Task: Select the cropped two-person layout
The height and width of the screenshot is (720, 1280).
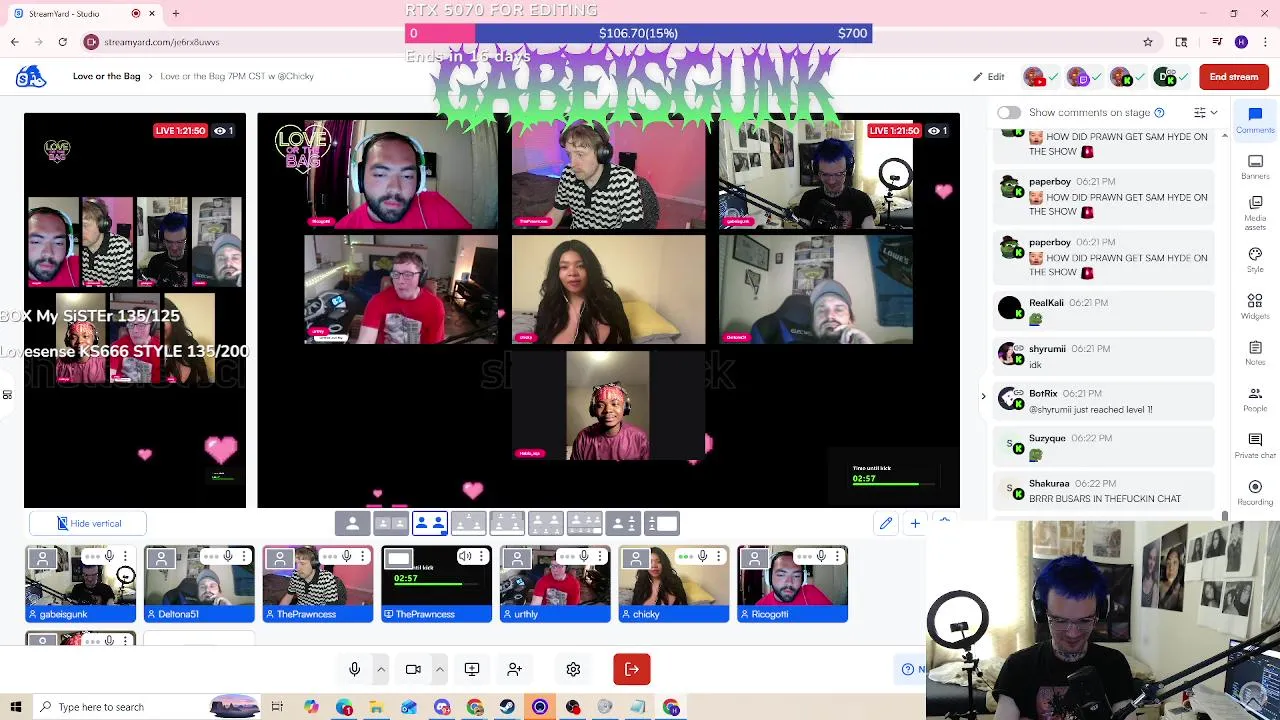Action: pos(391,523)
